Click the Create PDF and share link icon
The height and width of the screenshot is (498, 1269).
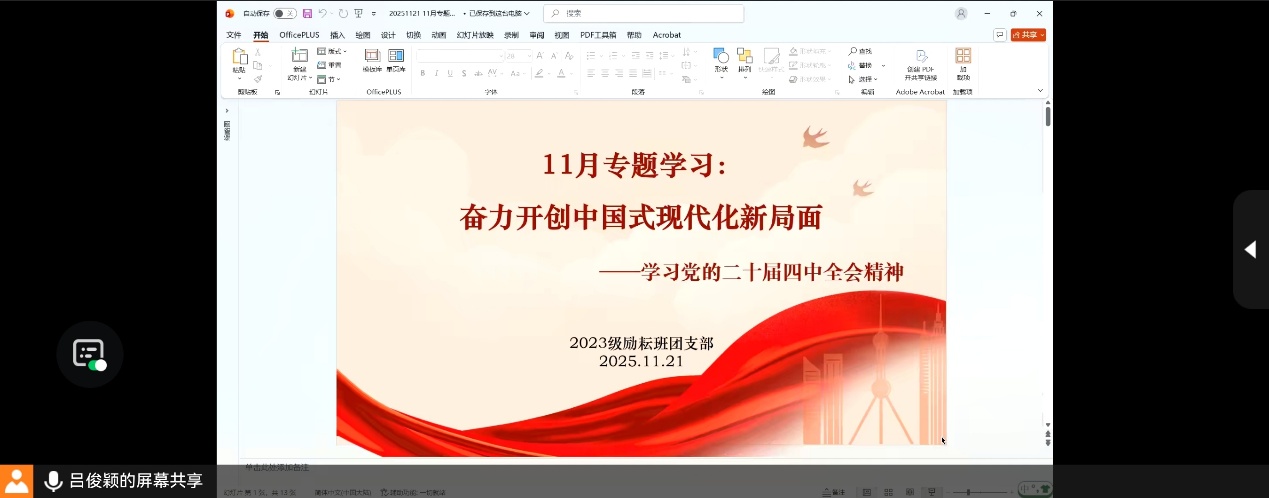pos(920,57)
